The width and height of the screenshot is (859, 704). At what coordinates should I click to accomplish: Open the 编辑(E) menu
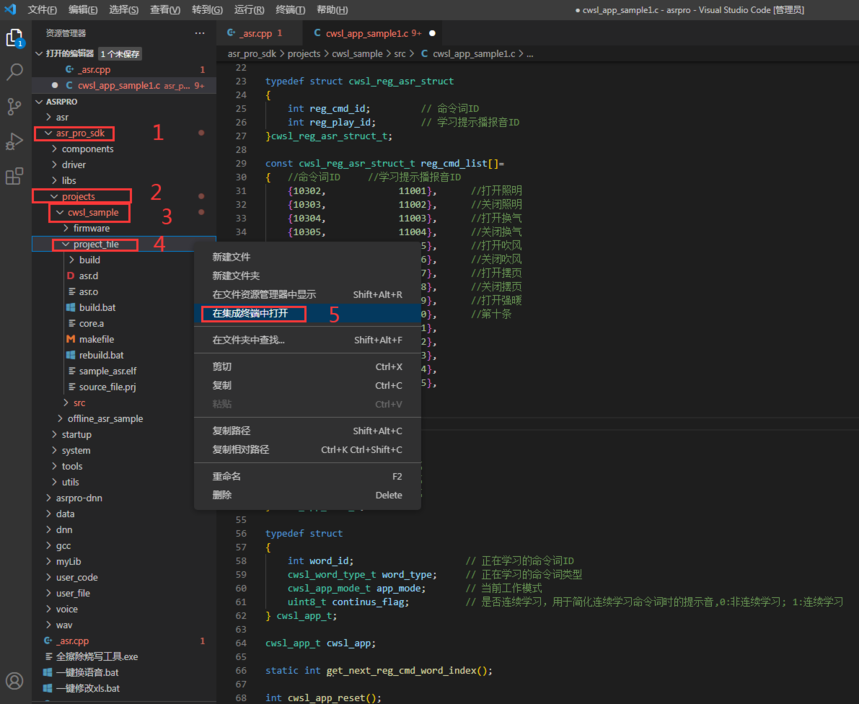(83, 9)
